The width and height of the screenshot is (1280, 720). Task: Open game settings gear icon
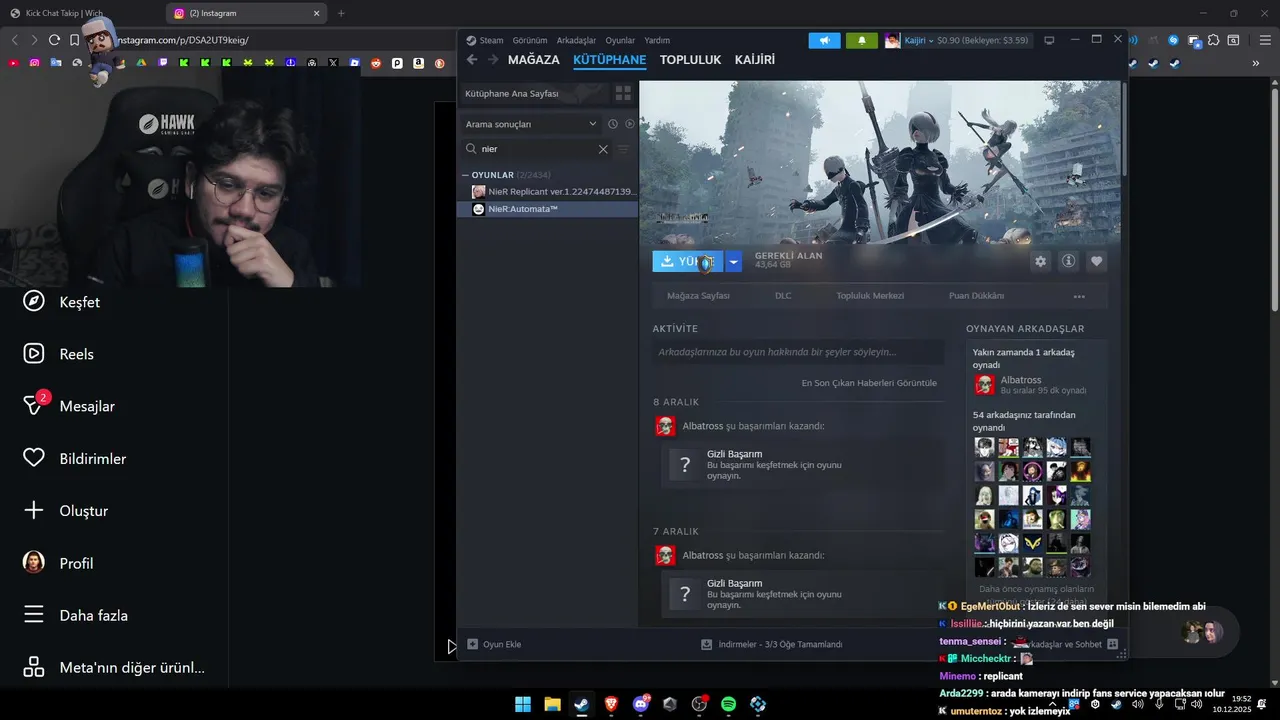pos(1040,261)
